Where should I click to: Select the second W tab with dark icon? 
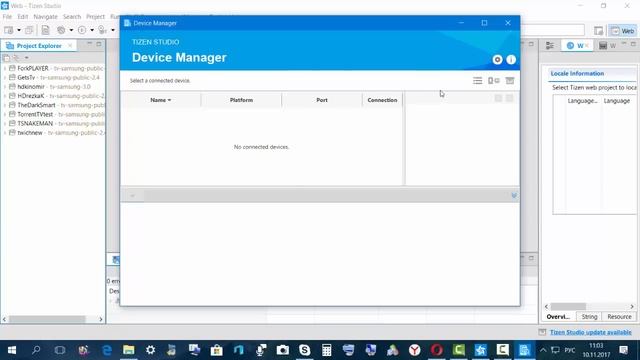pos(607,46)
